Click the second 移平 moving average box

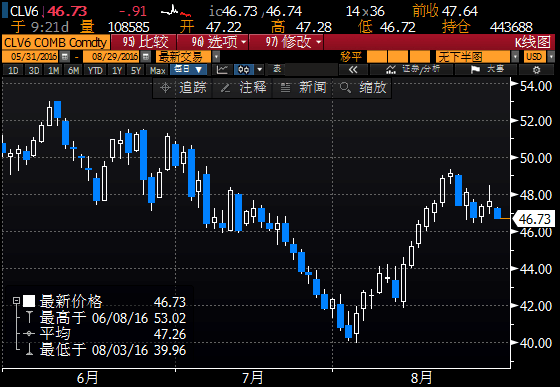[398, 57]
